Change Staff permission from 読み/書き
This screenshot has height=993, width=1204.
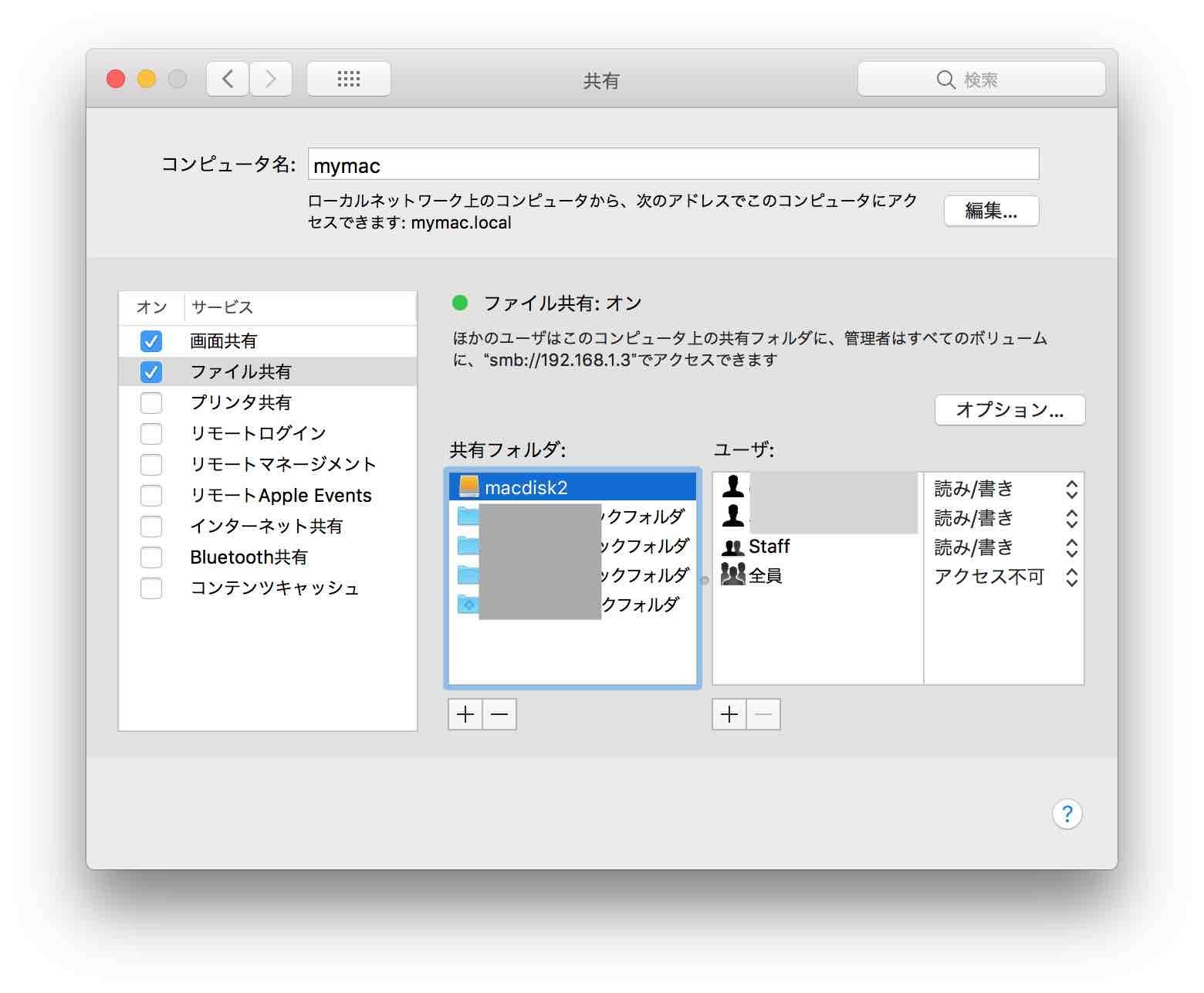coord(1005,547)
